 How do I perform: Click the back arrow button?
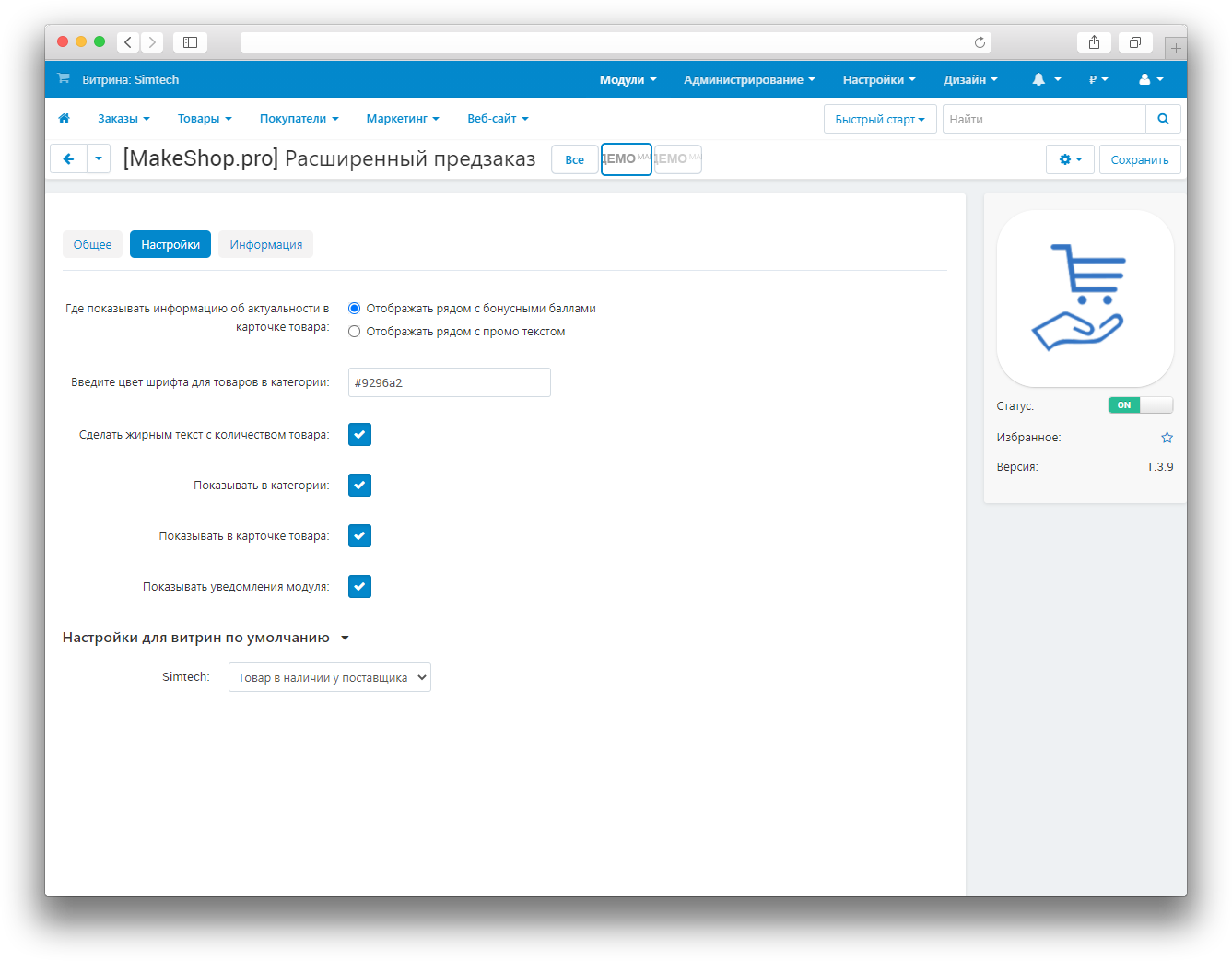(68, 159)
